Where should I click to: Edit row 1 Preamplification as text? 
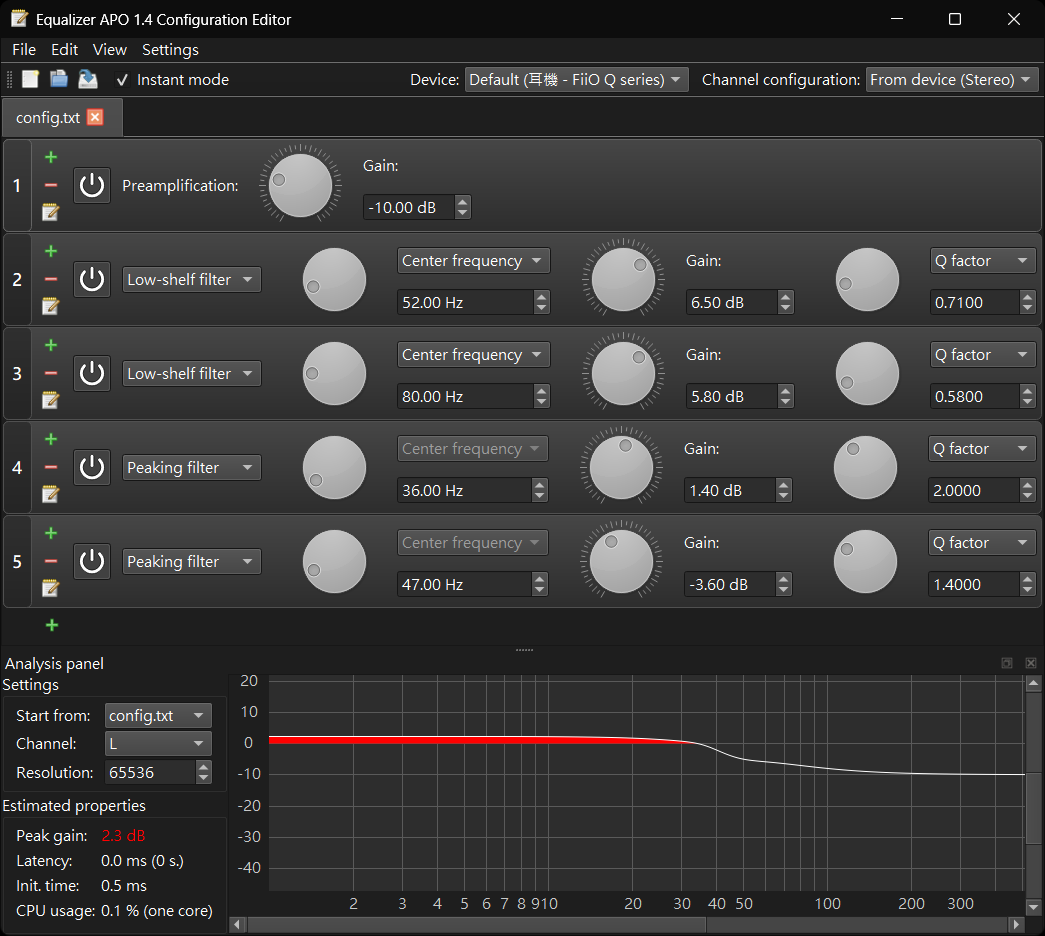click(51, 212)
